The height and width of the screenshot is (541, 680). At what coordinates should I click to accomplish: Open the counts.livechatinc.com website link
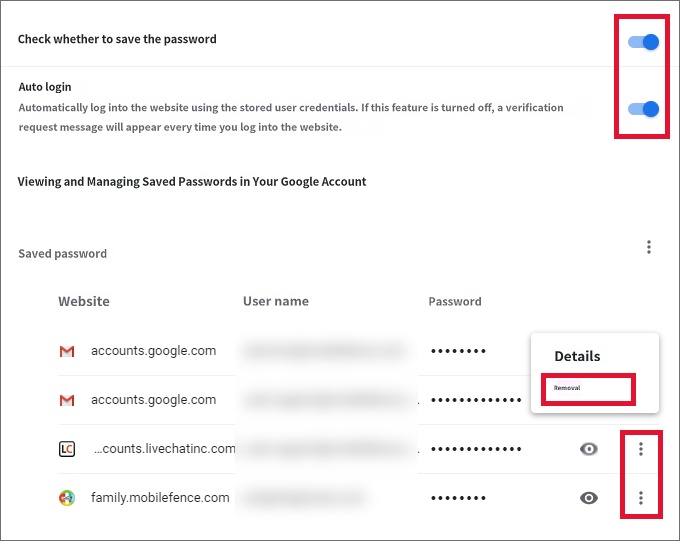pos(165,449)
